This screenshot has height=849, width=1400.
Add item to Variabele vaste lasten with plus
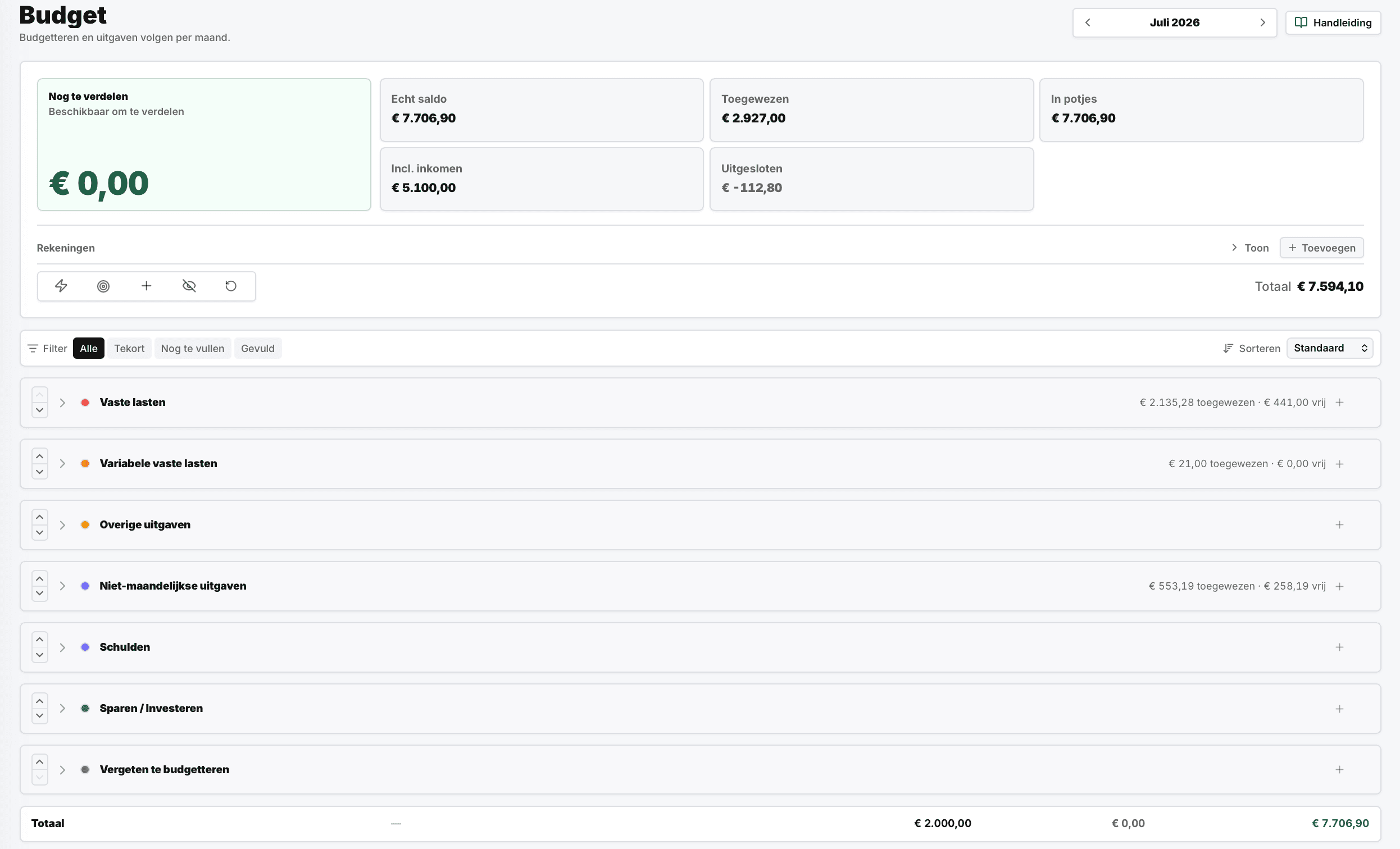[1339, 464]
